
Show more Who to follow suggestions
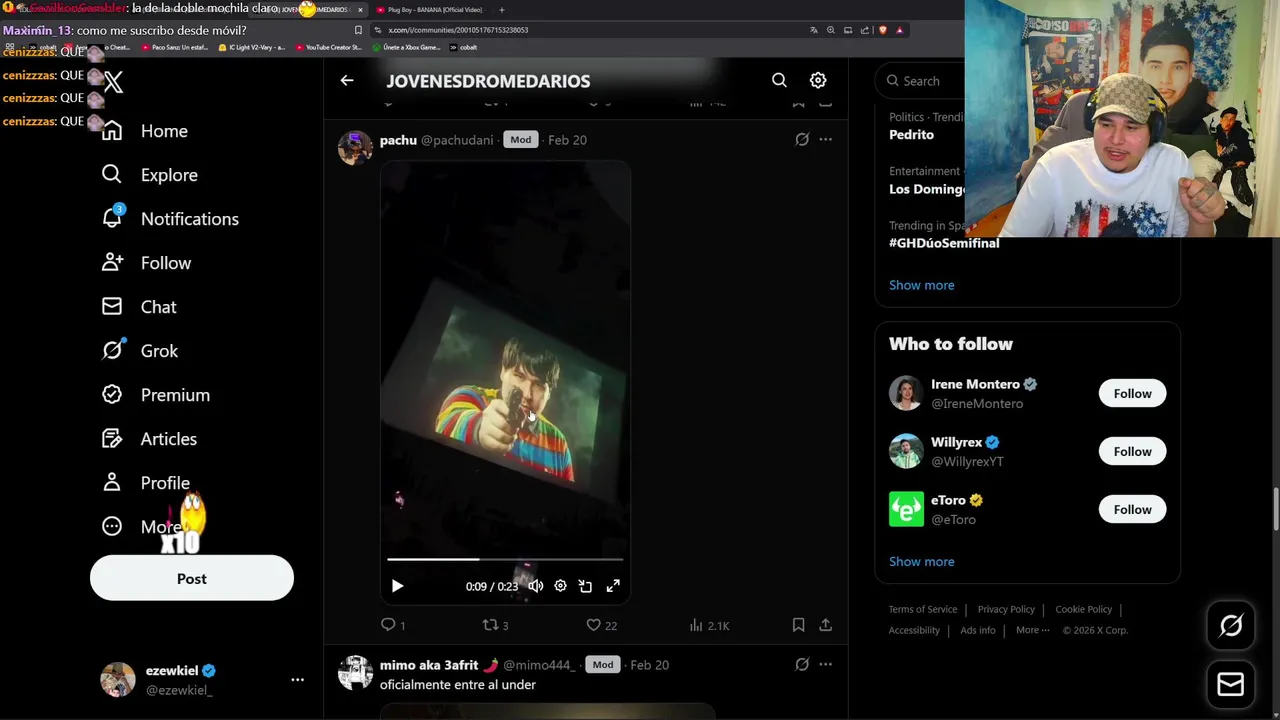pyautogui.click(x=922, y=561)
